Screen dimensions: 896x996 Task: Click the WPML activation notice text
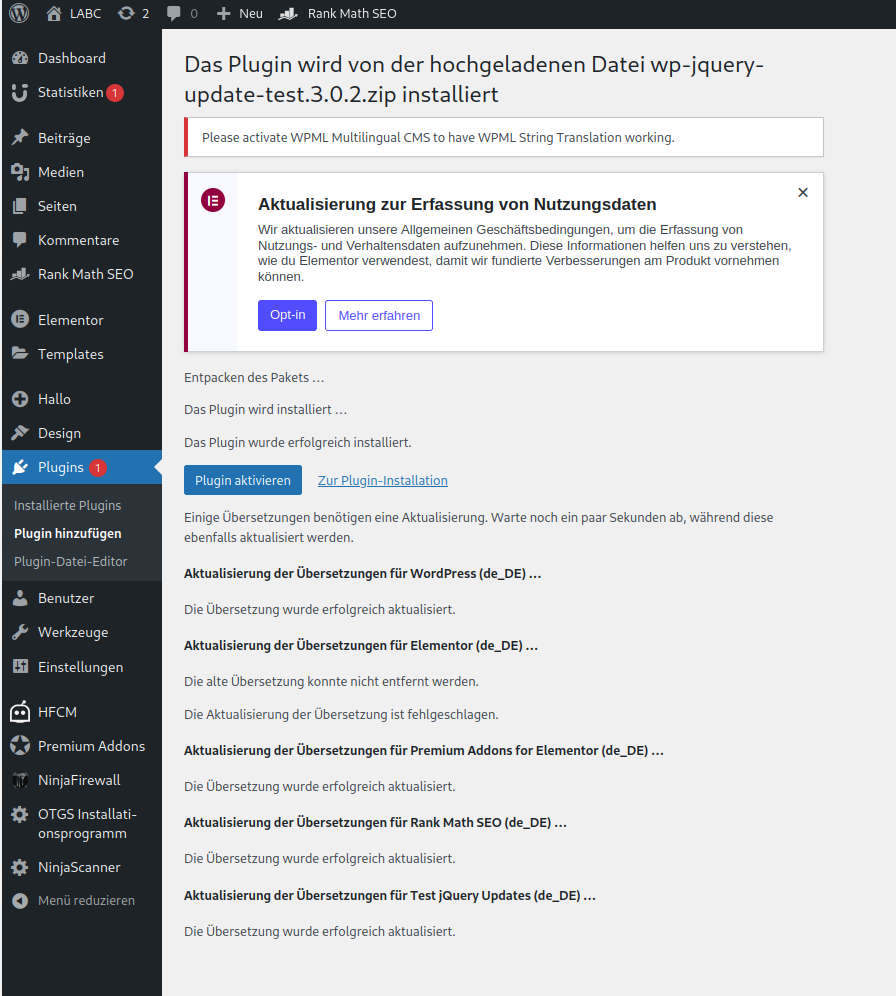point(438,137)
